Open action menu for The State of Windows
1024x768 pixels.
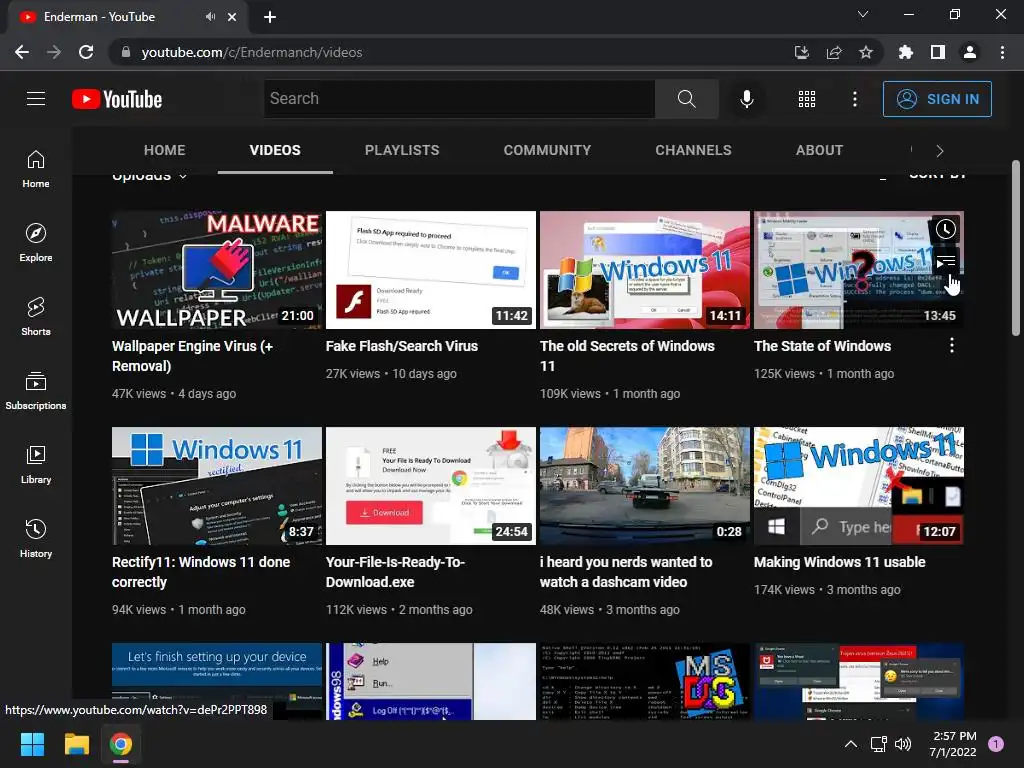click(x=952, y=345)
